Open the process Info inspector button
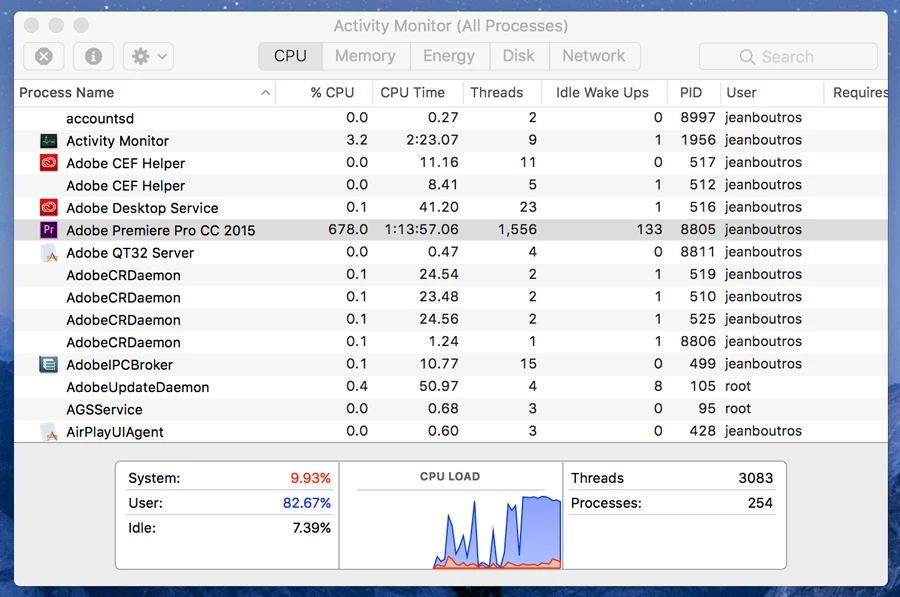This screenshot has width=900, height=597. point(93,56)
